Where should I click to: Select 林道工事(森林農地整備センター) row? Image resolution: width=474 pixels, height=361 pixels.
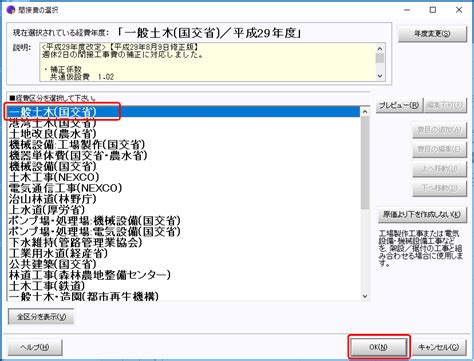coord(184,275)
